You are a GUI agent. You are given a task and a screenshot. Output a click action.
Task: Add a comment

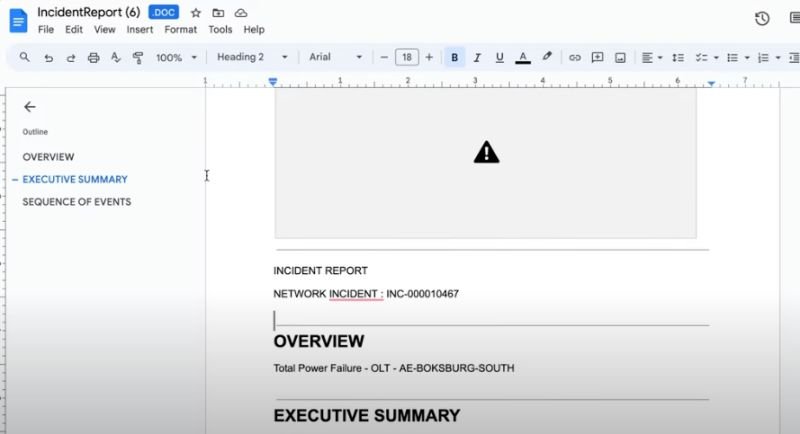tap(597, 58)
